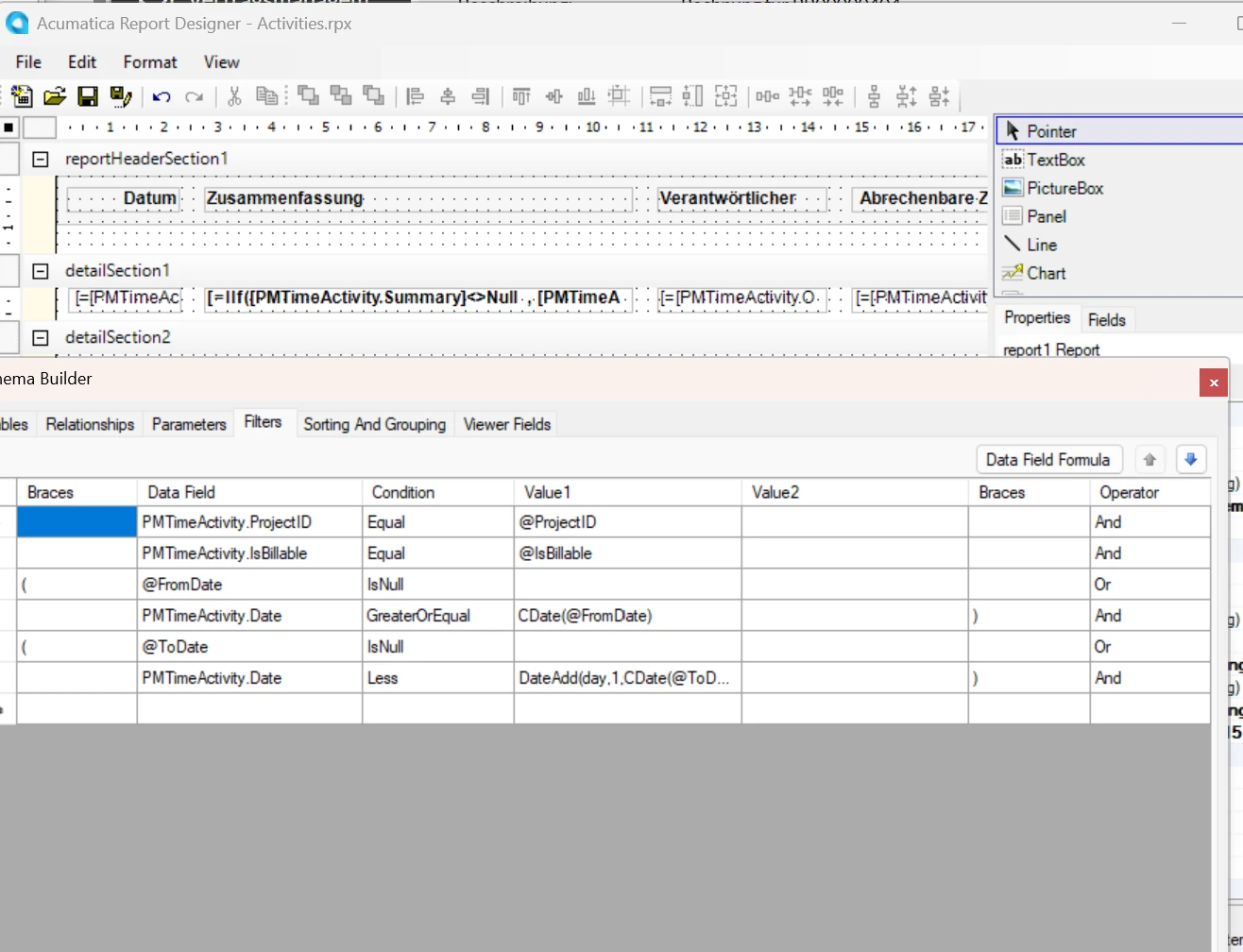Select the highlighted Braces cell in first row
The height and width of the screenshot is (952, 1243).
point(77,522)
